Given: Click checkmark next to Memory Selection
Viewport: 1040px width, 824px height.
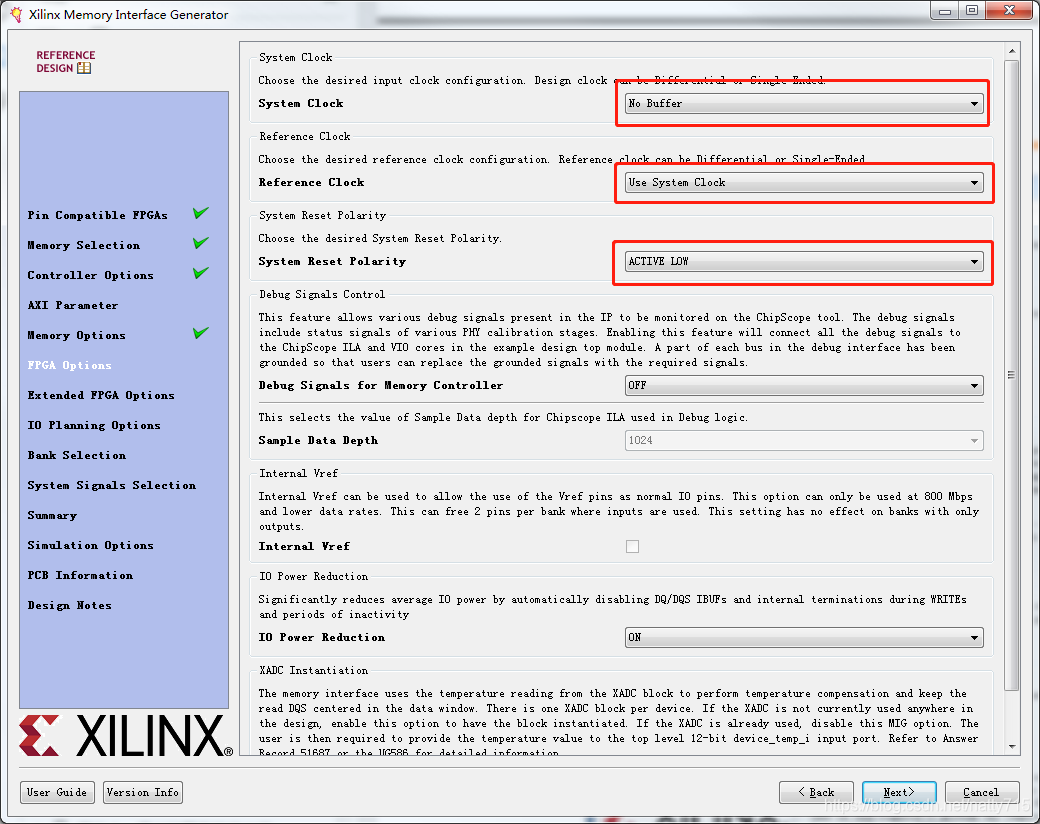Looking at the screenshot, I should click(201, 243).
